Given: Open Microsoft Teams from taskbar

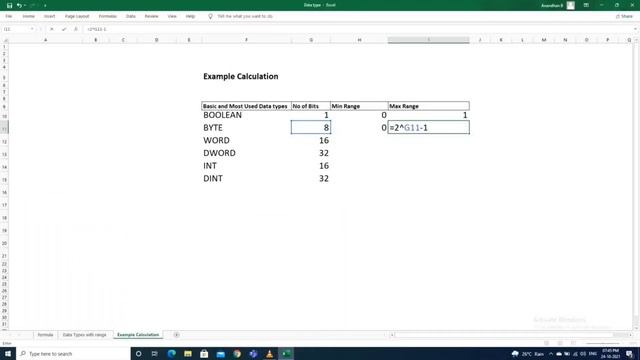Looking at the screenshot, I should pyautogui.click(x=253, y=353).
